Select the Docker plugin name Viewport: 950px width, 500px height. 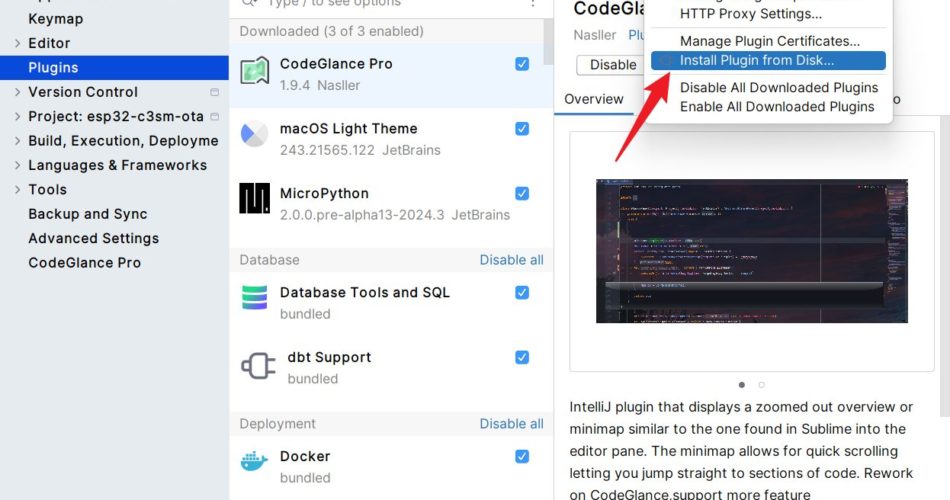tap(305, 456)
